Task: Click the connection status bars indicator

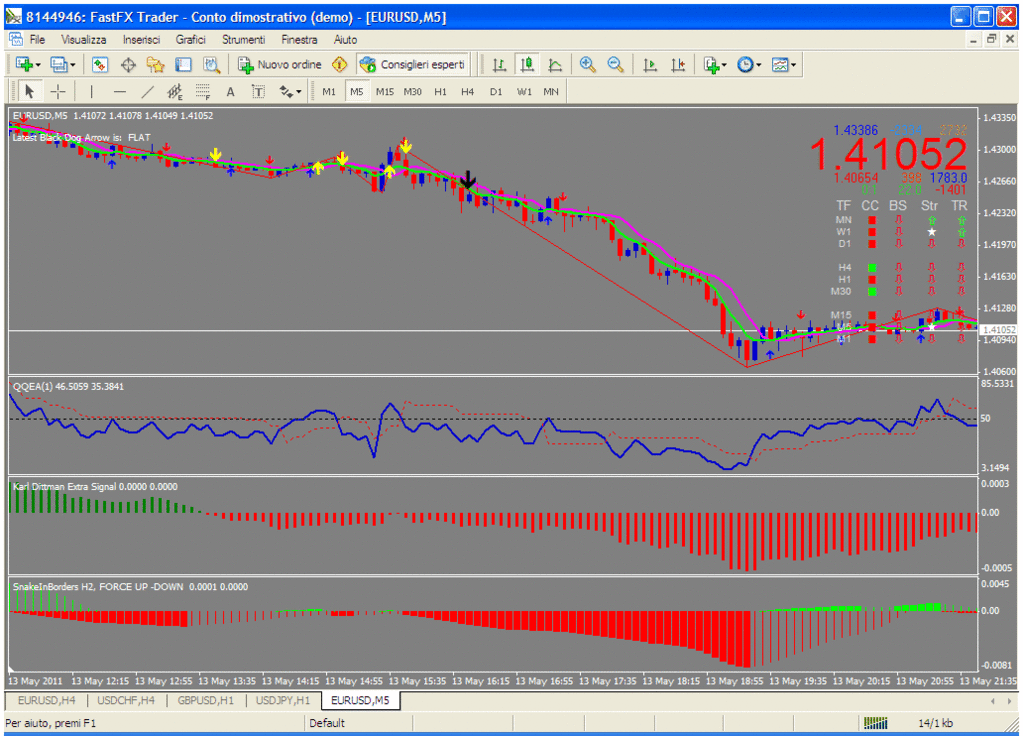Action: 875,723
